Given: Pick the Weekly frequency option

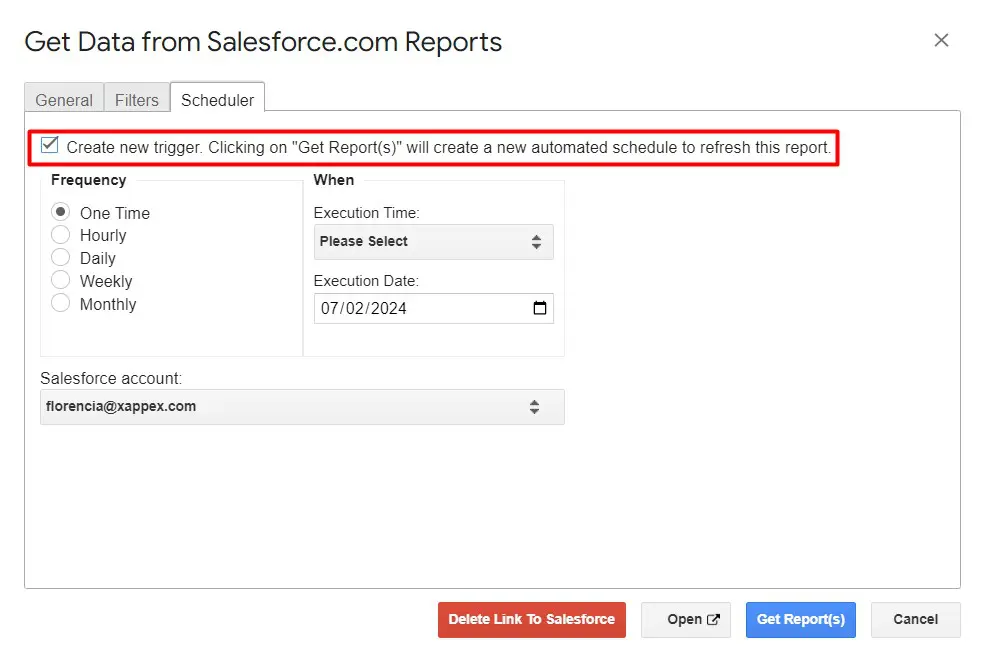Looking at the screenshot, I should click(x=61, y=281).
